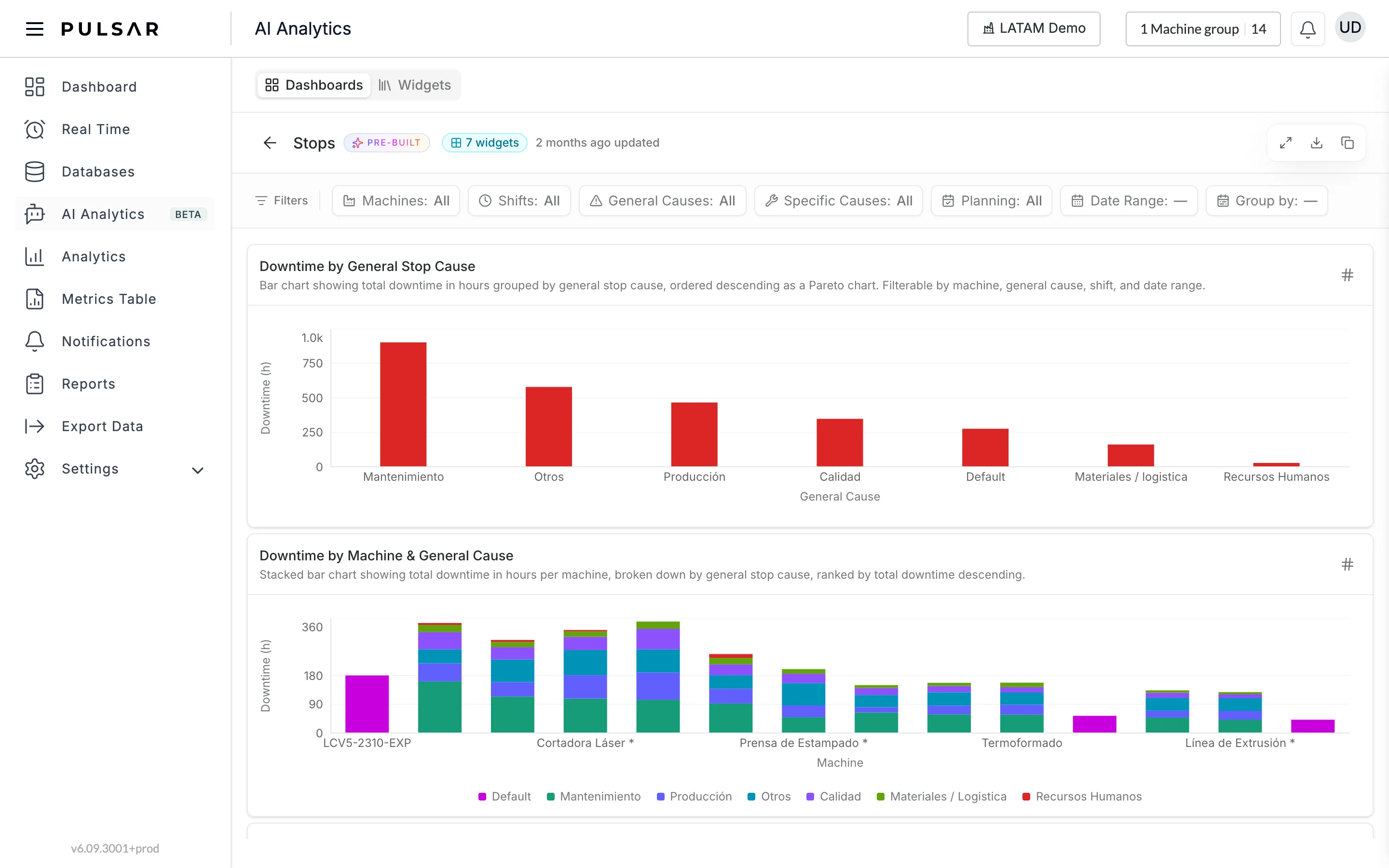Viewport: 1389px width, 868px height.
Task: Open the Date Range filter
Action: tap(1129, 200)
